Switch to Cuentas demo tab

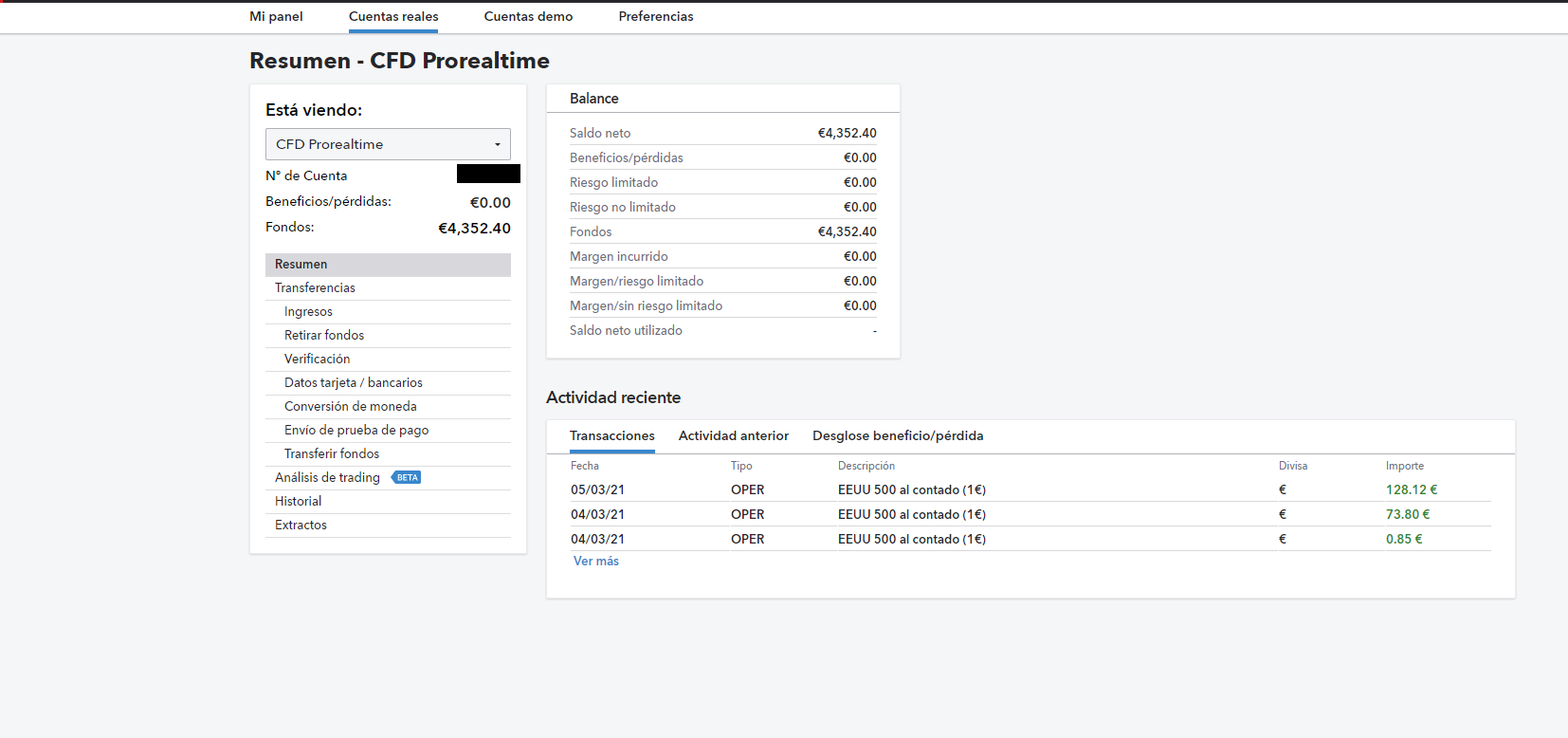click(528, 16)
